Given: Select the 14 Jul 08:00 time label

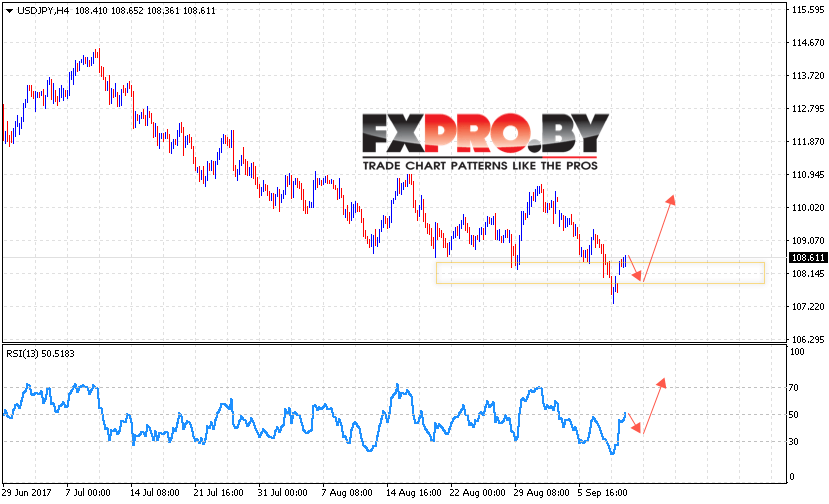Looking at the screenshot, I should [x=155, y=492].
